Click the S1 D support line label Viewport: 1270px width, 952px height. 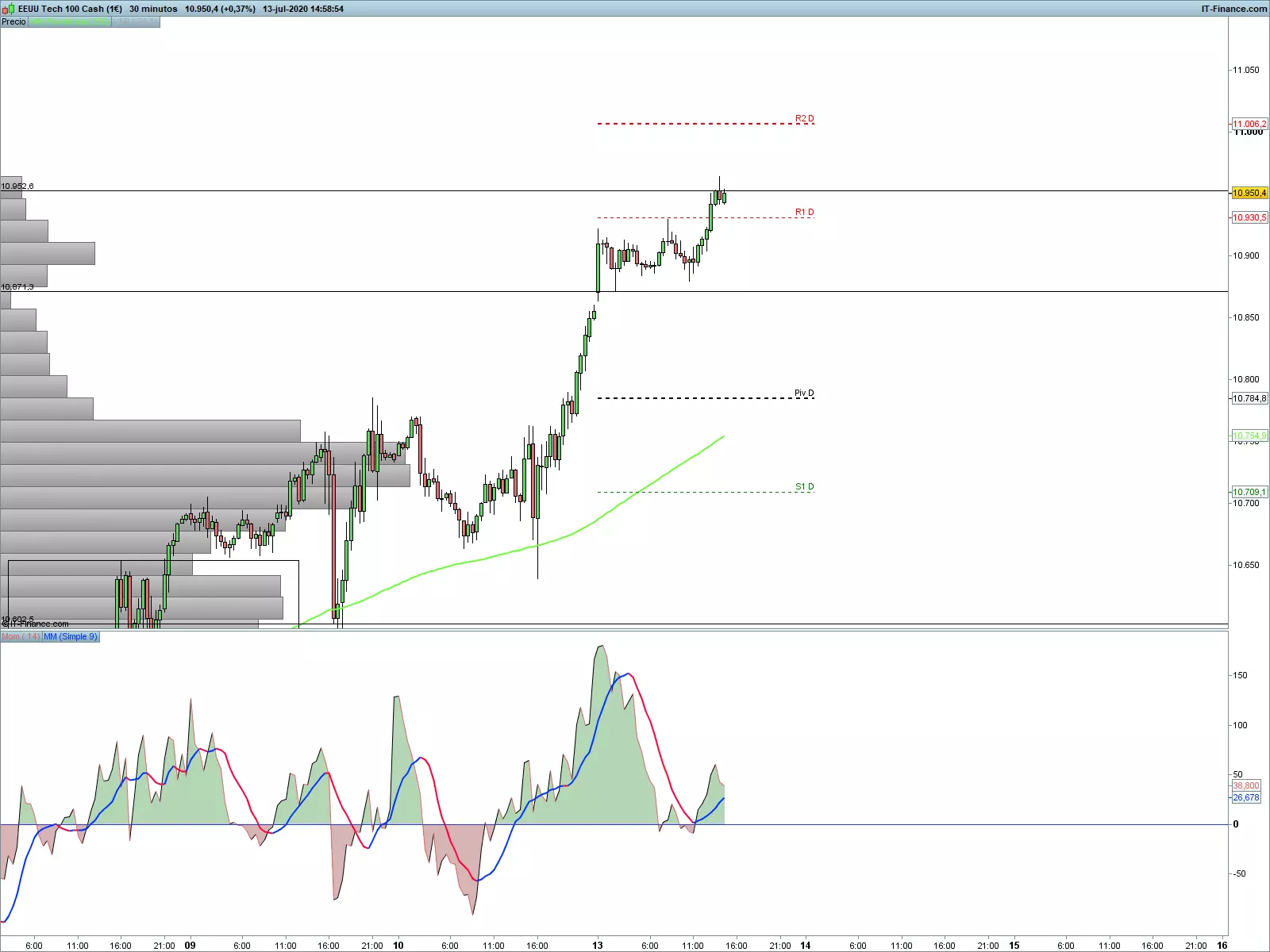(x=804, y=486)
